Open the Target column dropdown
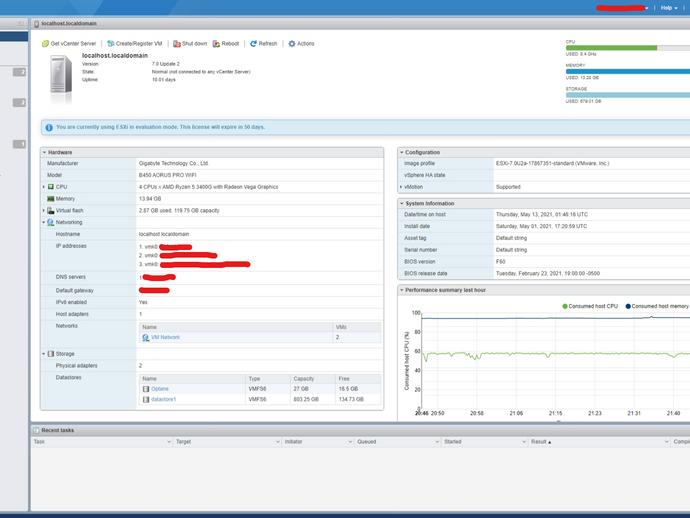 [x=278, y=442]
